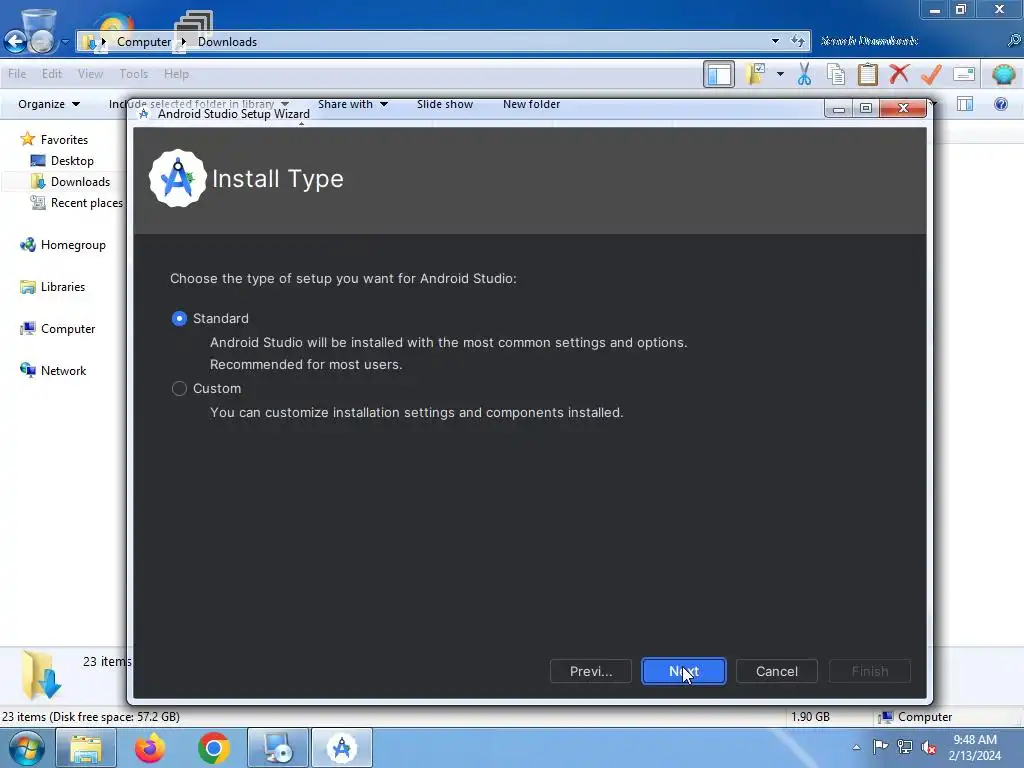Viewport: 1024px width, 768px height.
Task: Expand the Share with dropdown
Action: [x=353, y=104]
